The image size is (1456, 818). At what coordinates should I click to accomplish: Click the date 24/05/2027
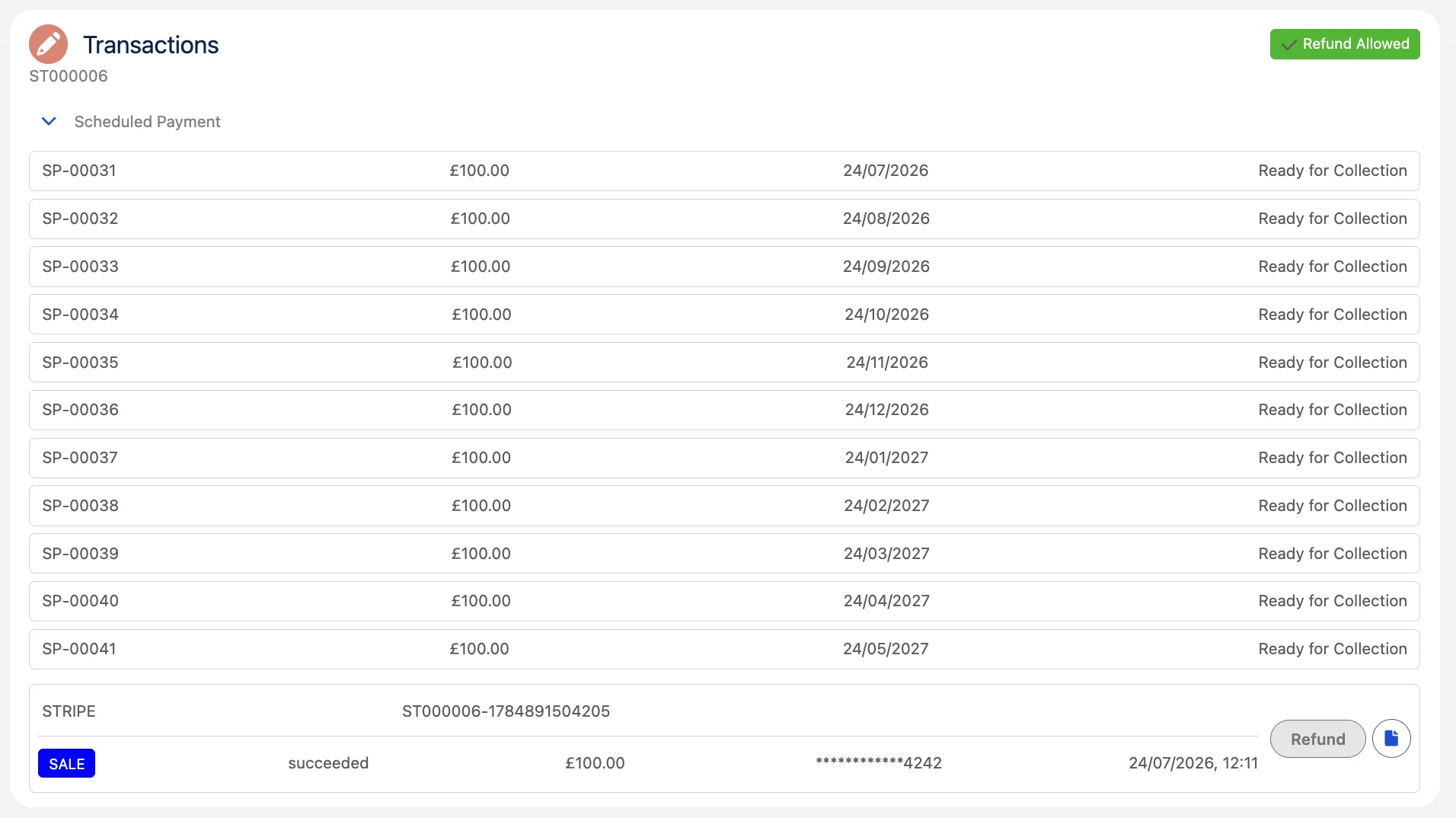[x=886, y=649]
